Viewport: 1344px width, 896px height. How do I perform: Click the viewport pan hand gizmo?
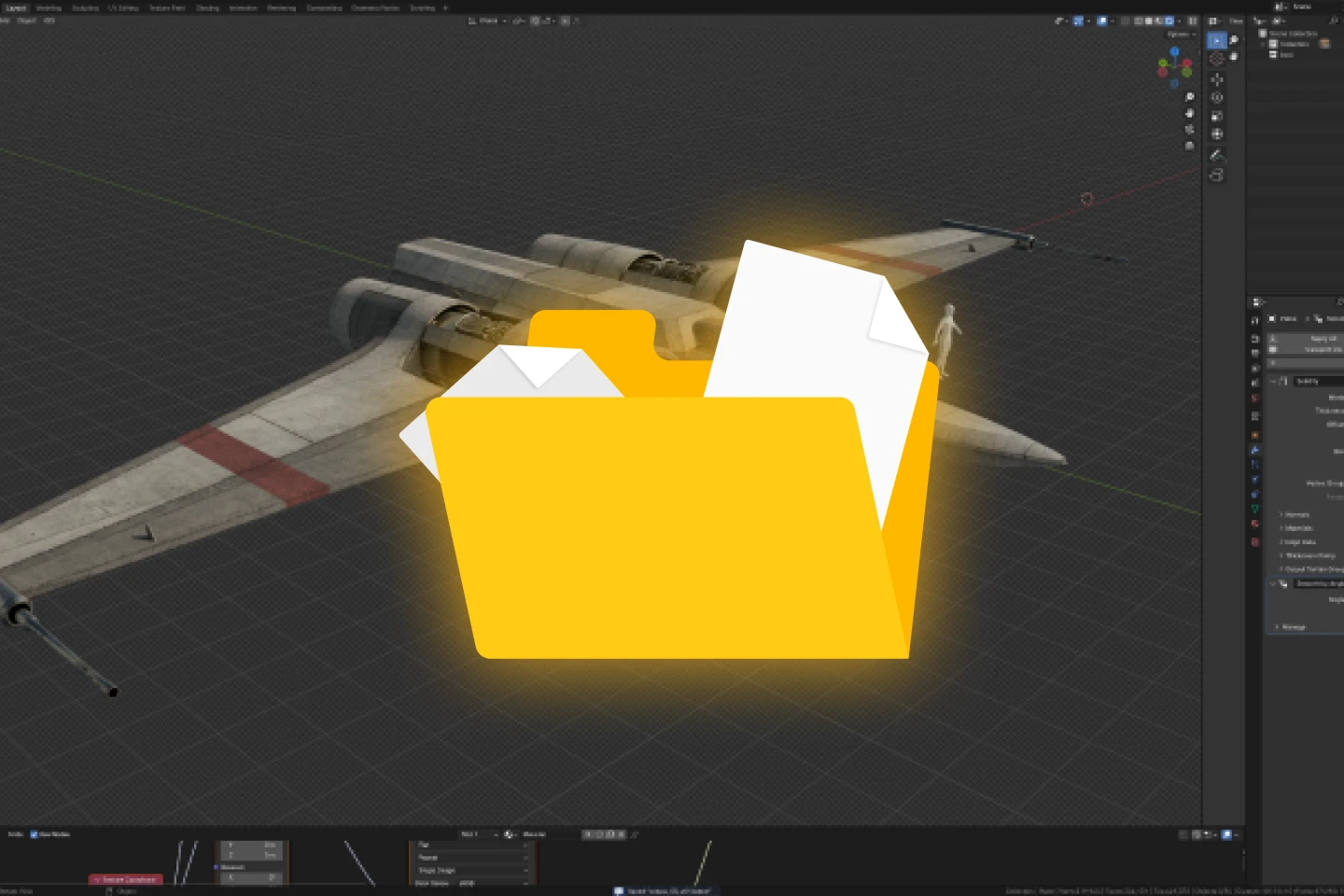pos(1190,113)
